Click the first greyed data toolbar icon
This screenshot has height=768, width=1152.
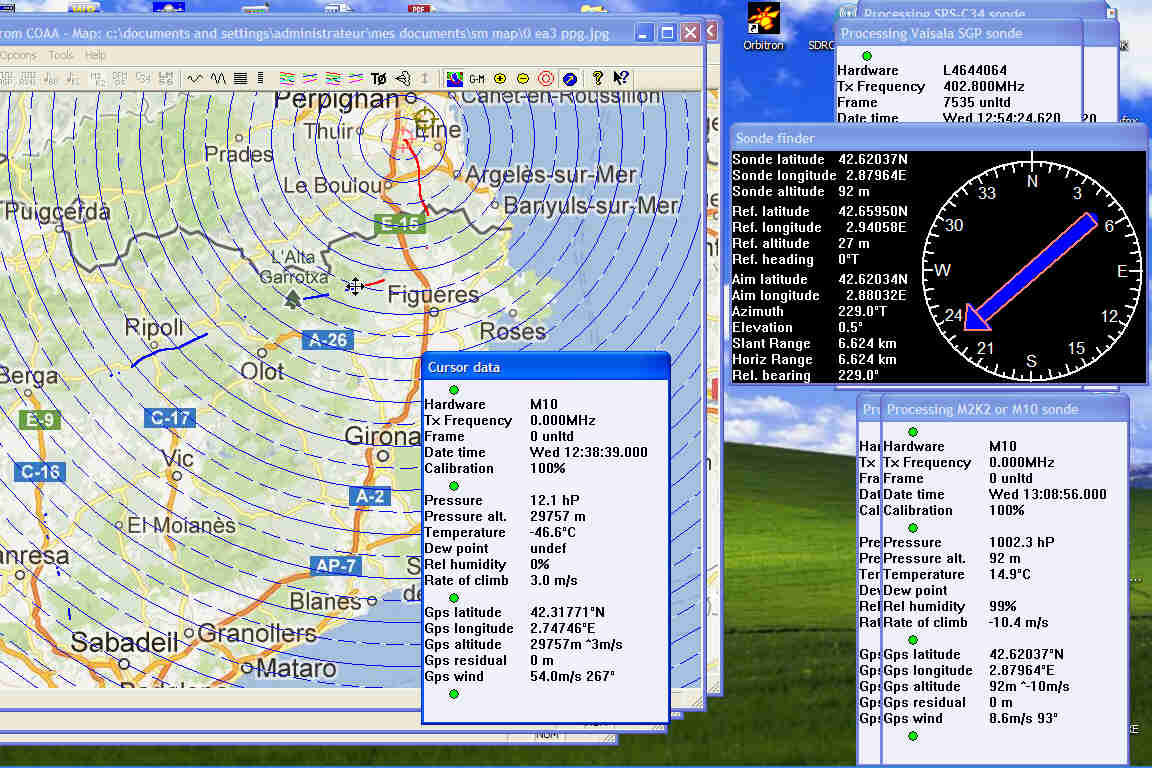click(7, 78)
